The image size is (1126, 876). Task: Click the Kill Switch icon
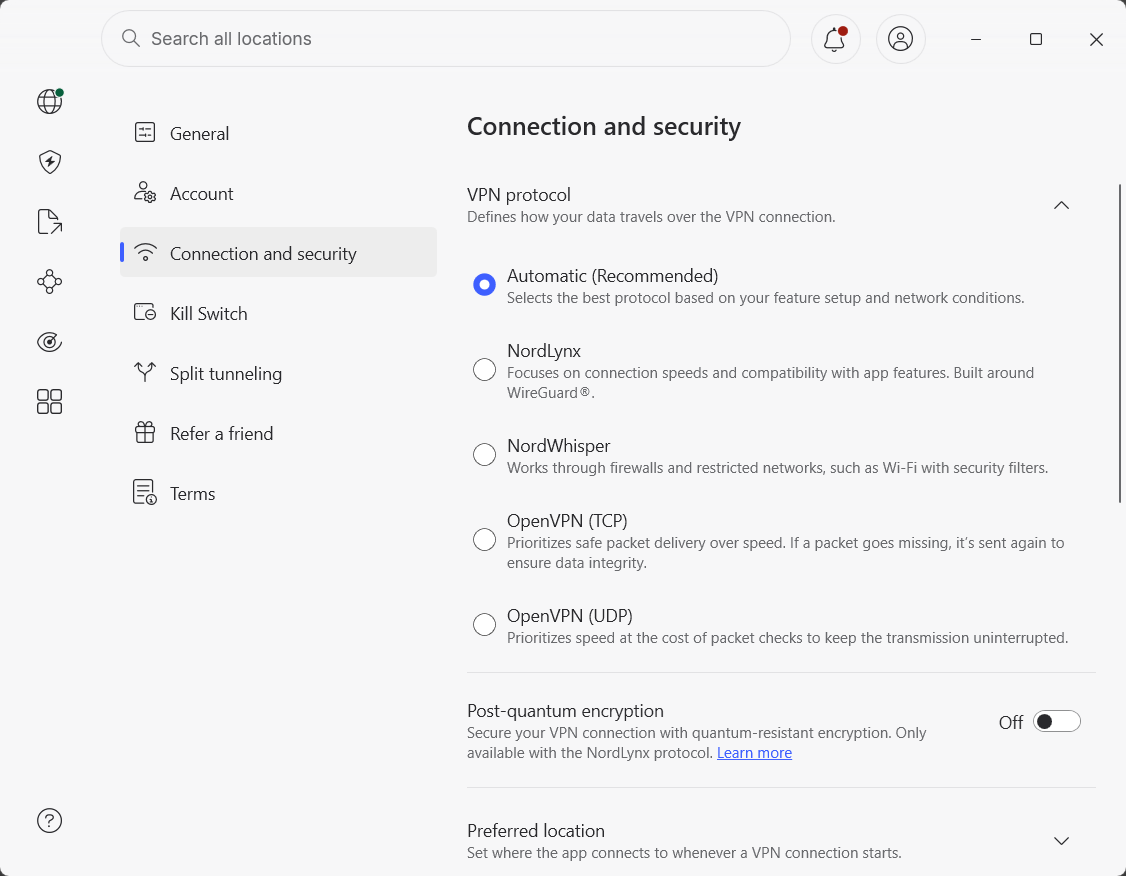[x=145, y=312]
